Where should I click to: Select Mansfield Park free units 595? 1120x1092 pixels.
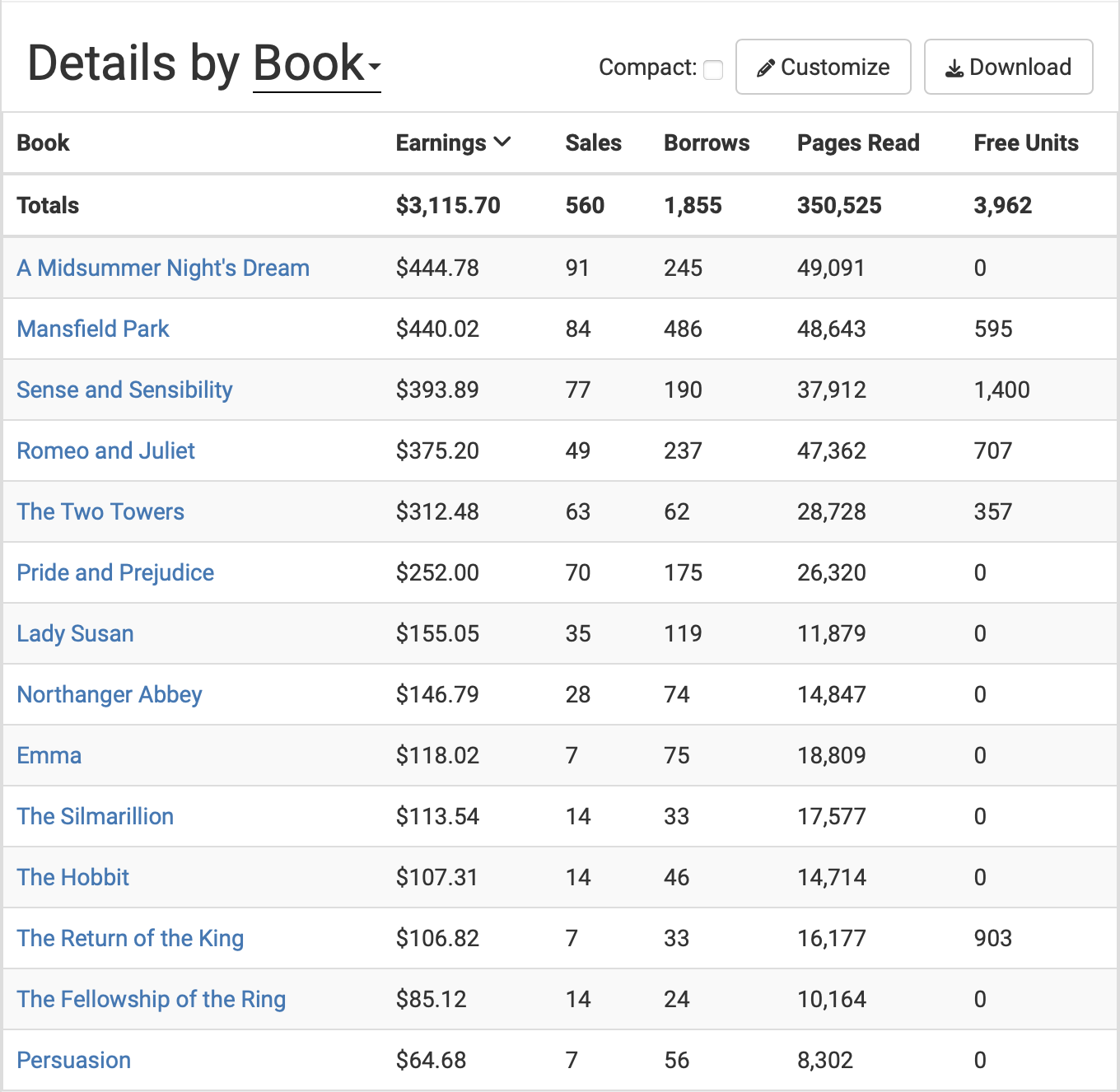coord(992,329)
